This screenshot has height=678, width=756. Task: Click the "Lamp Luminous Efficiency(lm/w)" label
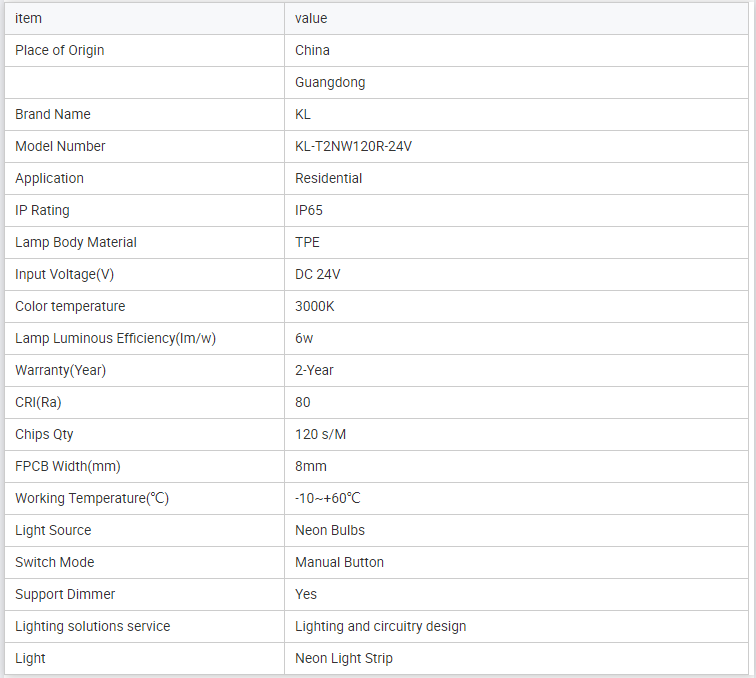pos(115,338)
